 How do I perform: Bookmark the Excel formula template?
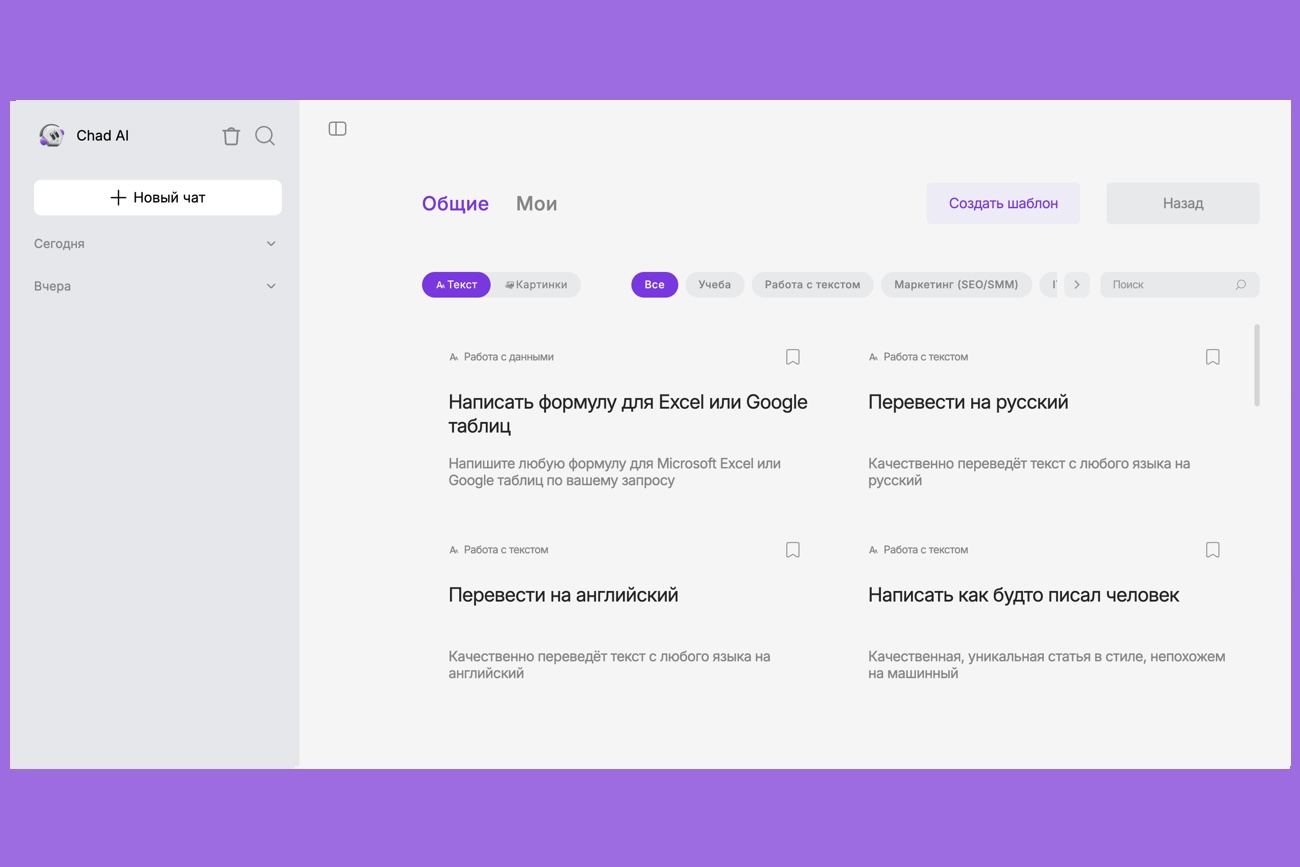792,356
